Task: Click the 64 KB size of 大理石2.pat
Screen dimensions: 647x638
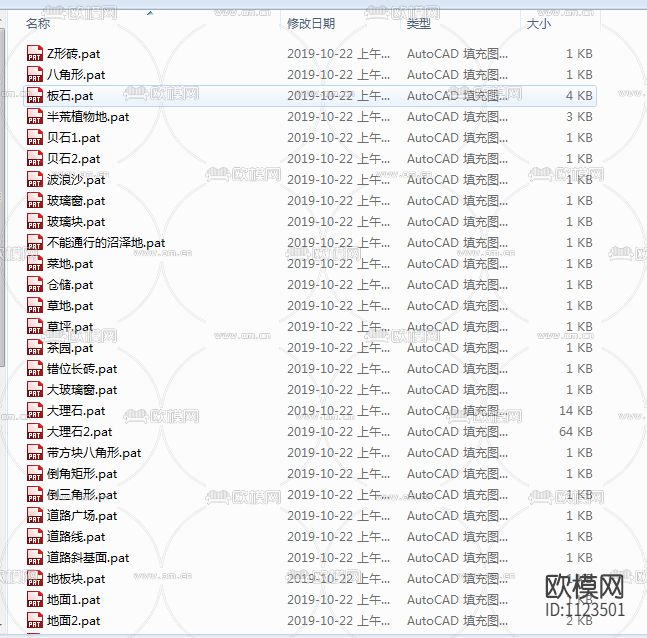Action: pos(576,432)
